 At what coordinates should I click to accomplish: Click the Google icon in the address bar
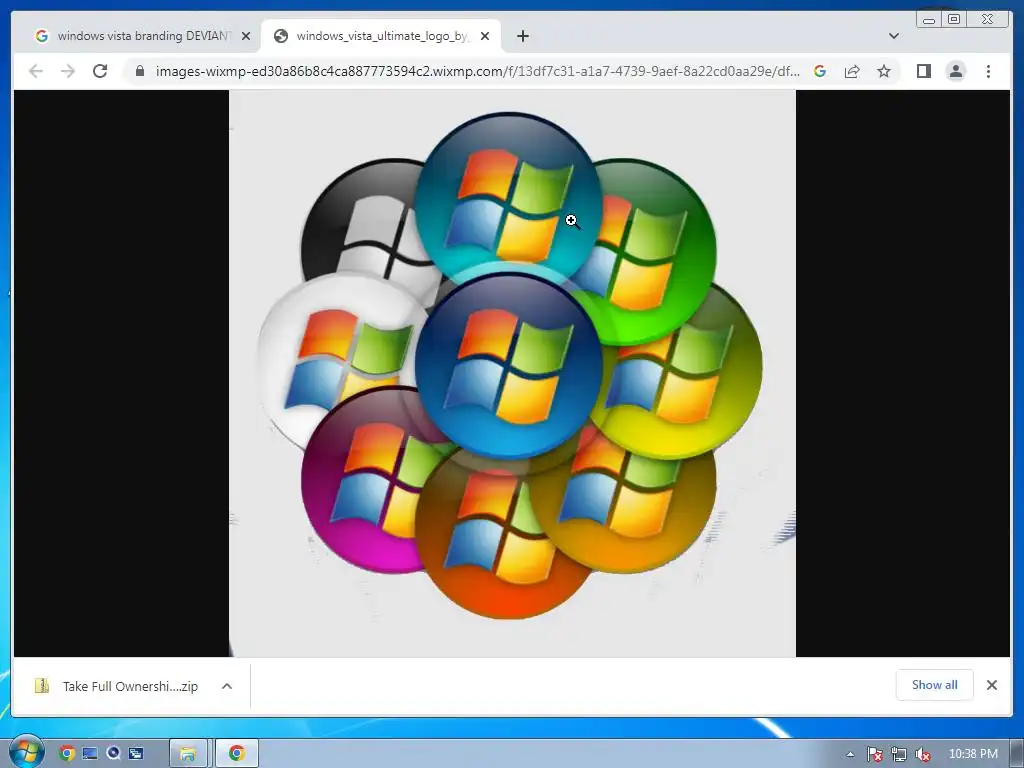pos(820,71)
